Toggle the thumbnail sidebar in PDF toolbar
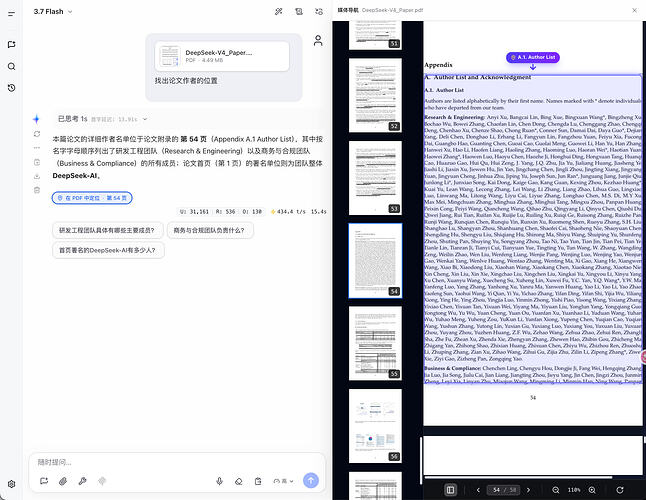Screen dimensions: 646x500 (450, 490)
